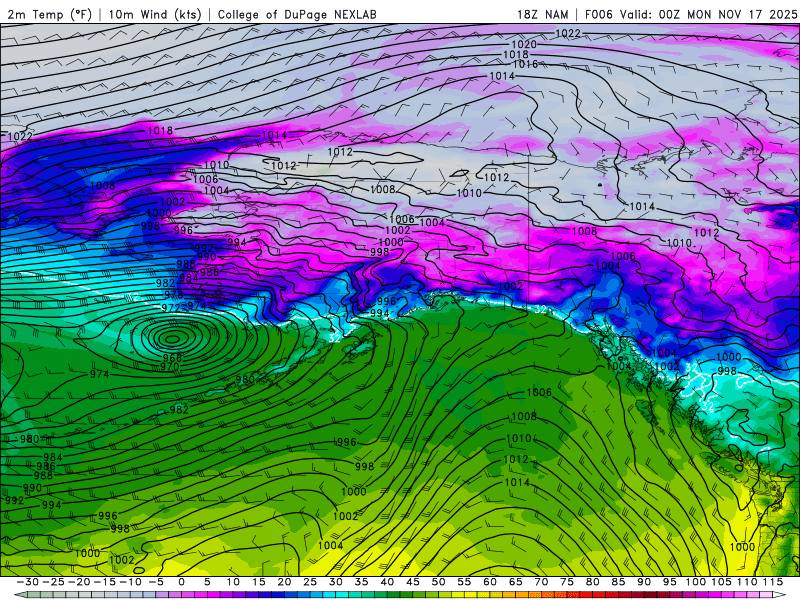Select 70 on the temperature color scale

click(541, 582)
